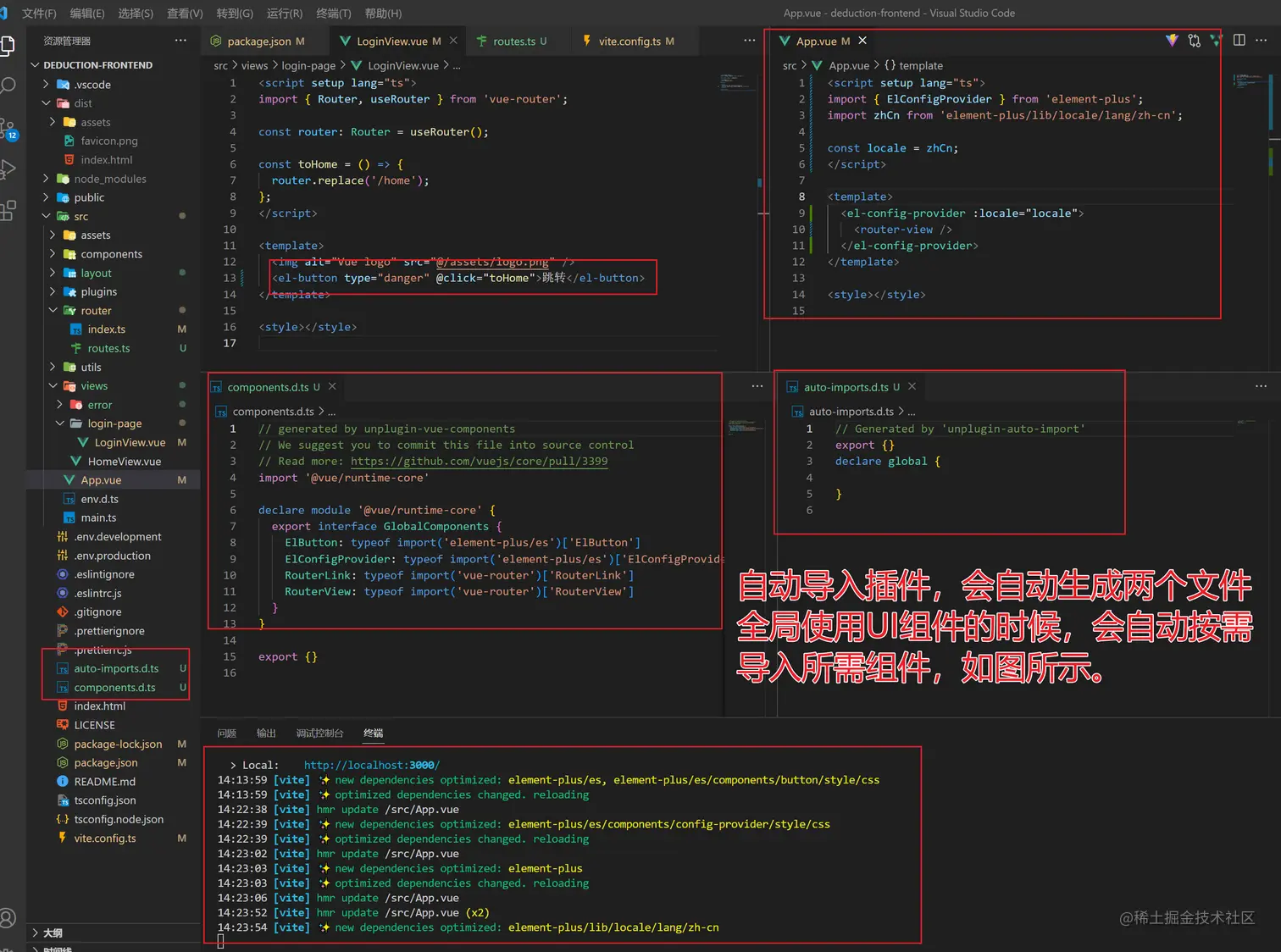Expand the 大纲 outline section
1281x952 pixels.
click(35, 933)
